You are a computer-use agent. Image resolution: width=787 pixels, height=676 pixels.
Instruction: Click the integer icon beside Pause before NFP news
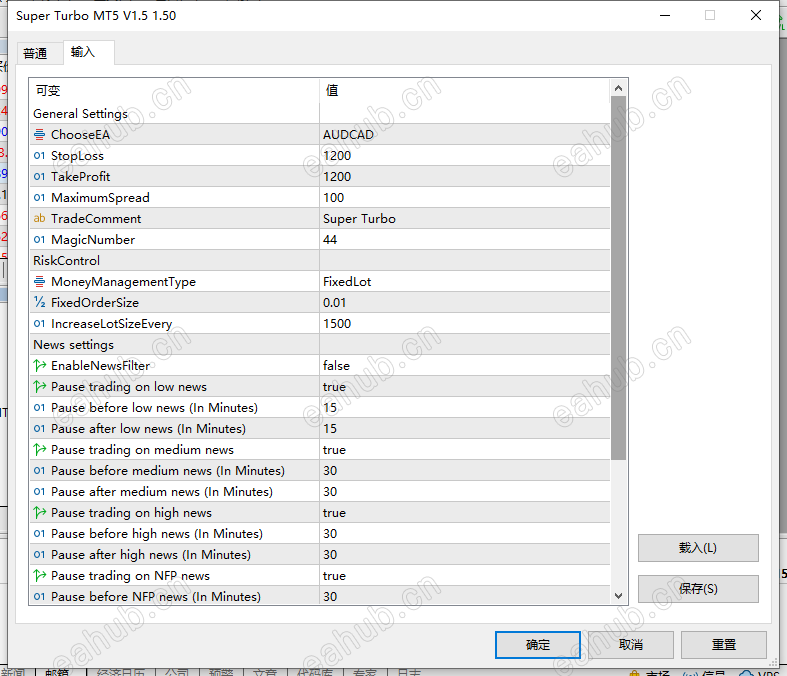point(39,597)
